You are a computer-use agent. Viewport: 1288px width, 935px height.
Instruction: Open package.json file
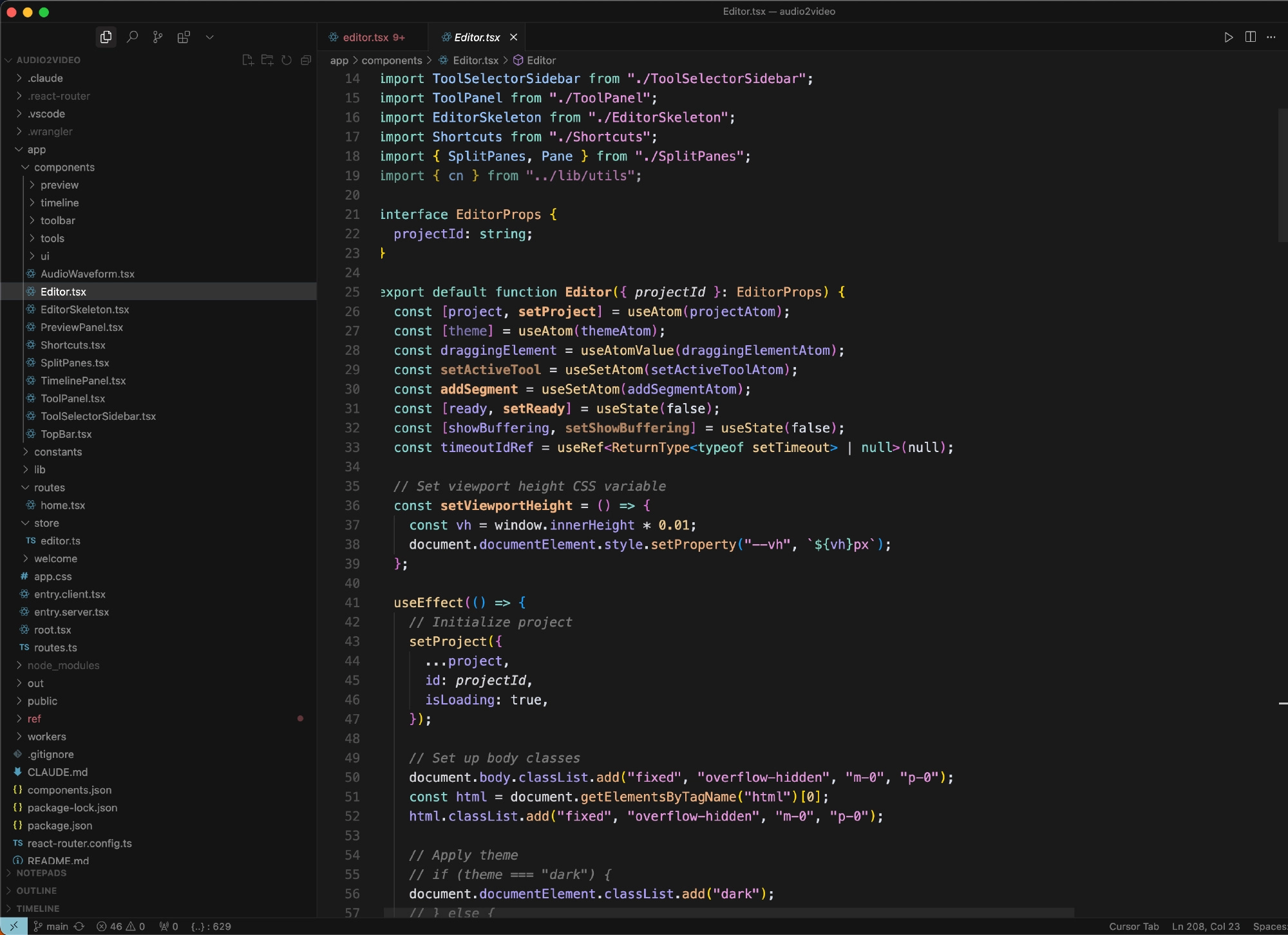pos(59,826)
